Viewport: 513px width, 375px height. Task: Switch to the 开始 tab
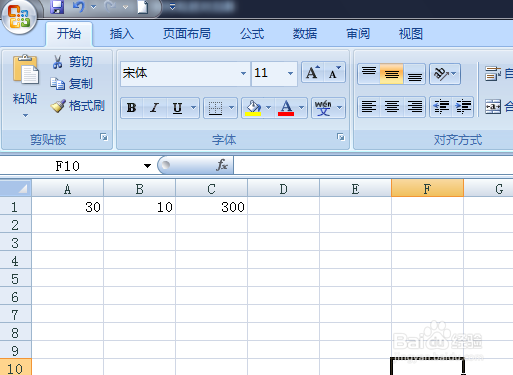(x=69, y=34)
